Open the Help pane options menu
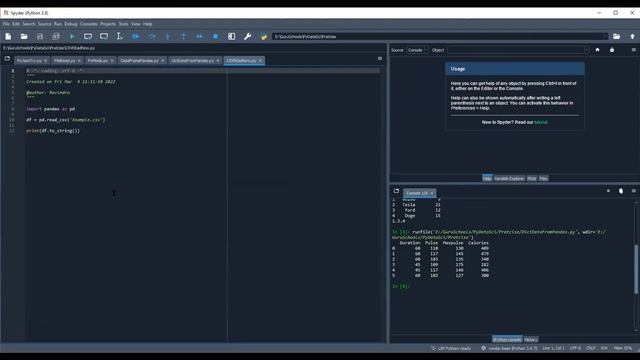 [x=633, y=50]
